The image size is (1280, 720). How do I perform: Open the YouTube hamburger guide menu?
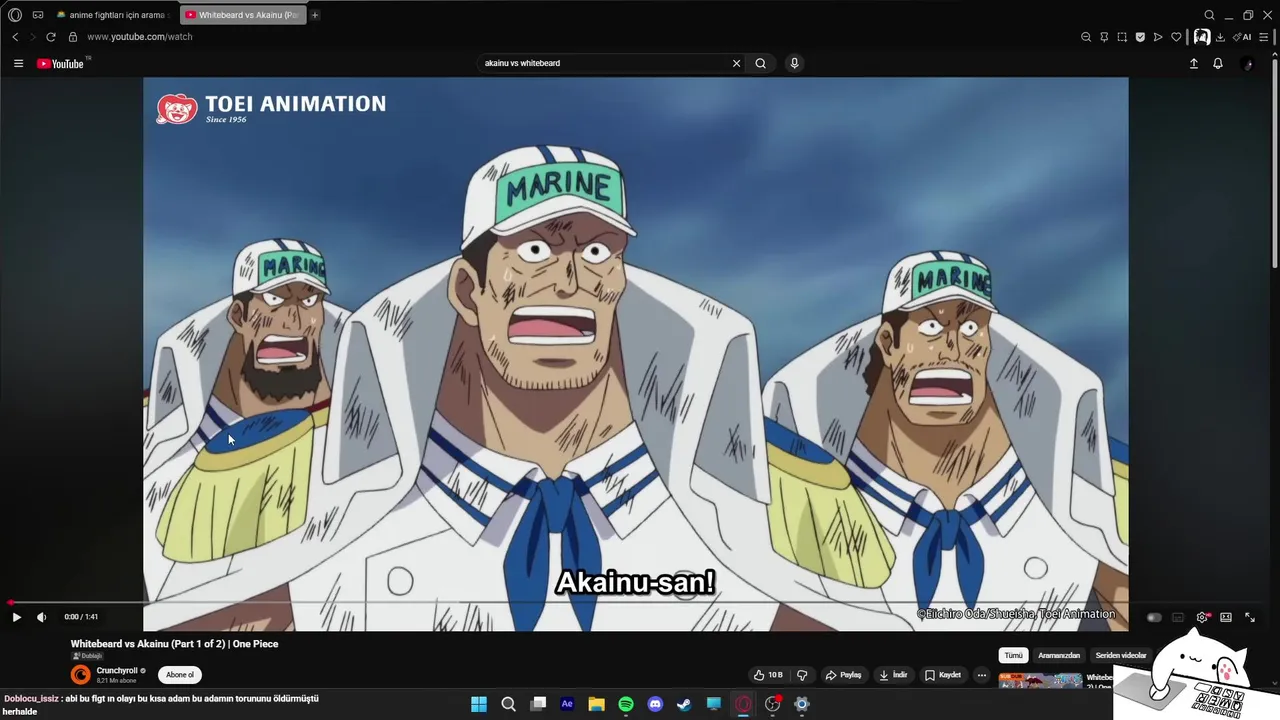(x=18, y=63)
